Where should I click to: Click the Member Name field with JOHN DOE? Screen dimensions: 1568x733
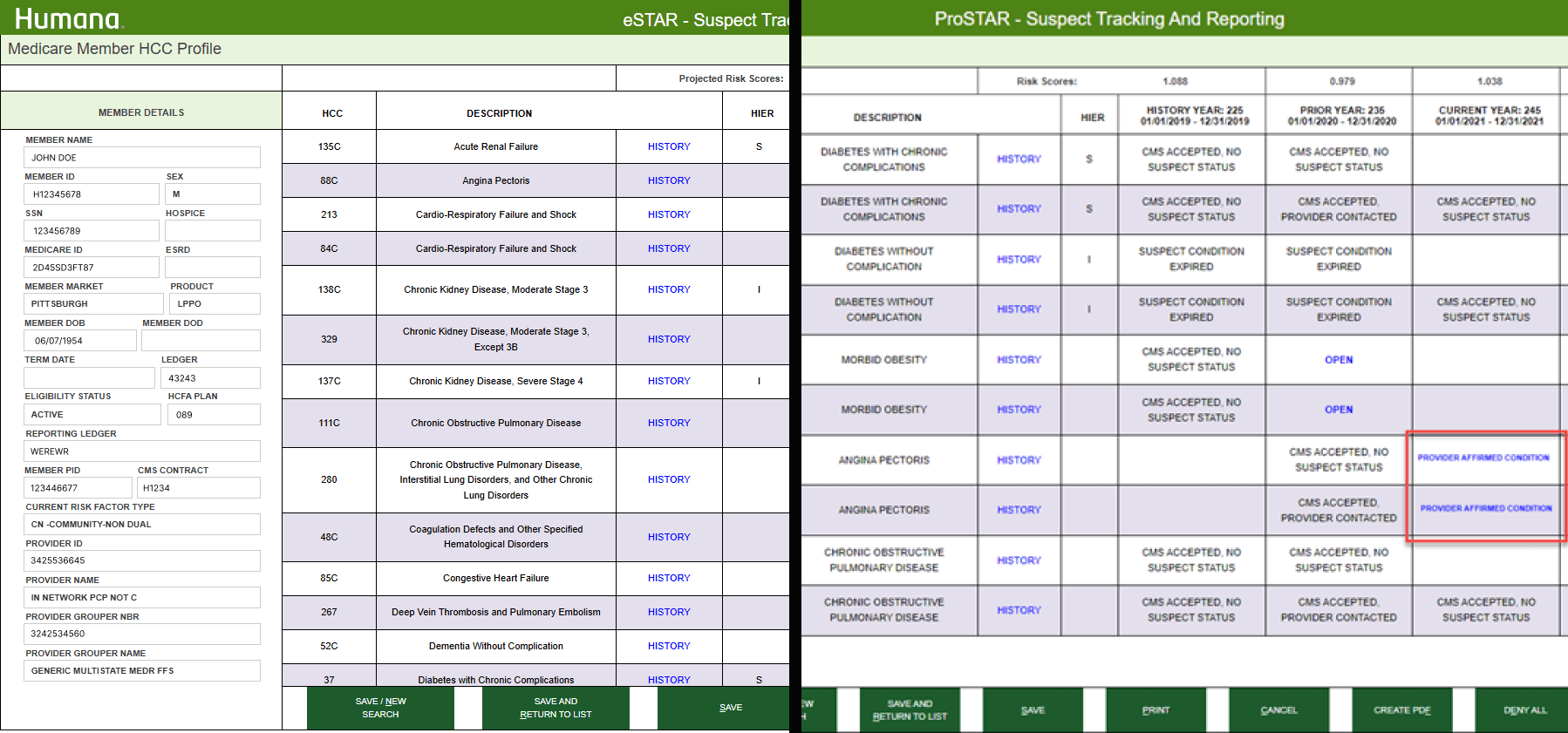click(142, 158)
